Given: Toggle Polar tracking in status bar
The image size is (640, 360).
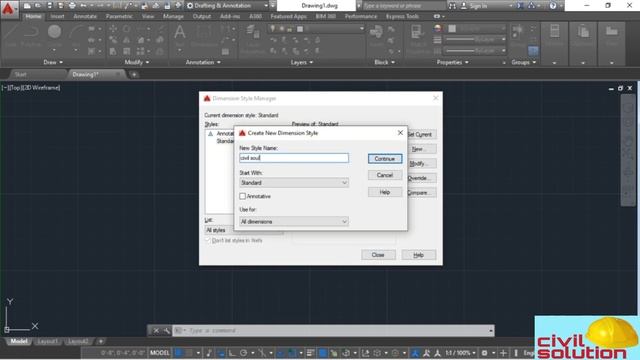Looking at the screenshot, I should coord(244,353).
